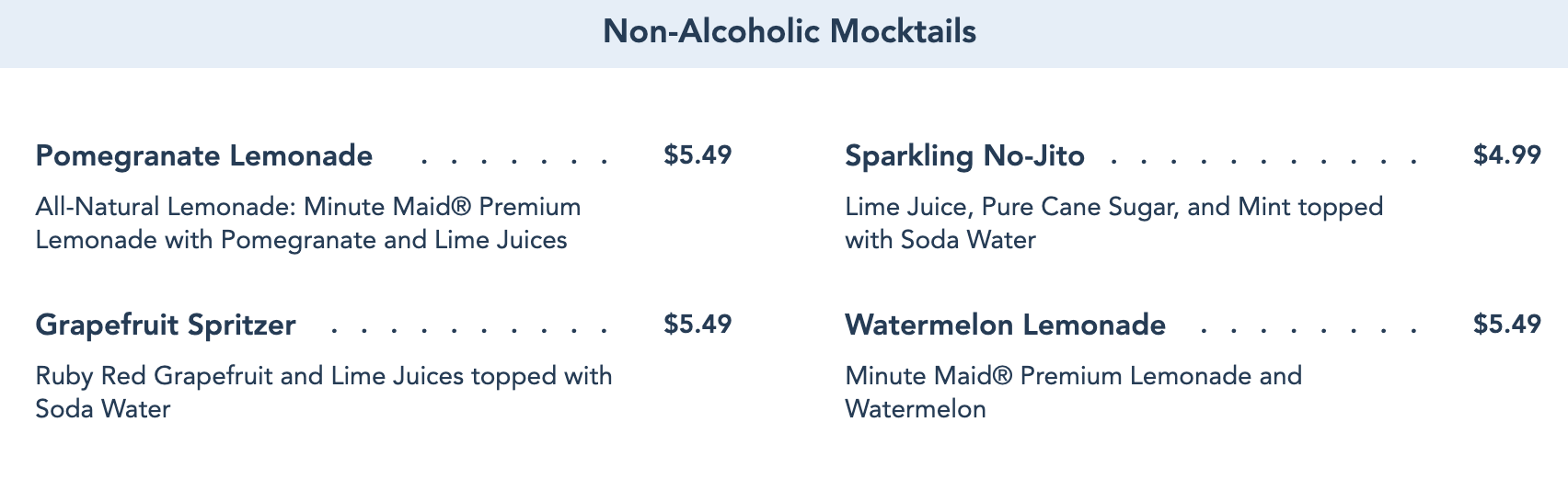Click the Pomegranate Lemonade $5.49 price
Image resolution: width=1568 pixels, height=502 pixels.
(698, 154)
